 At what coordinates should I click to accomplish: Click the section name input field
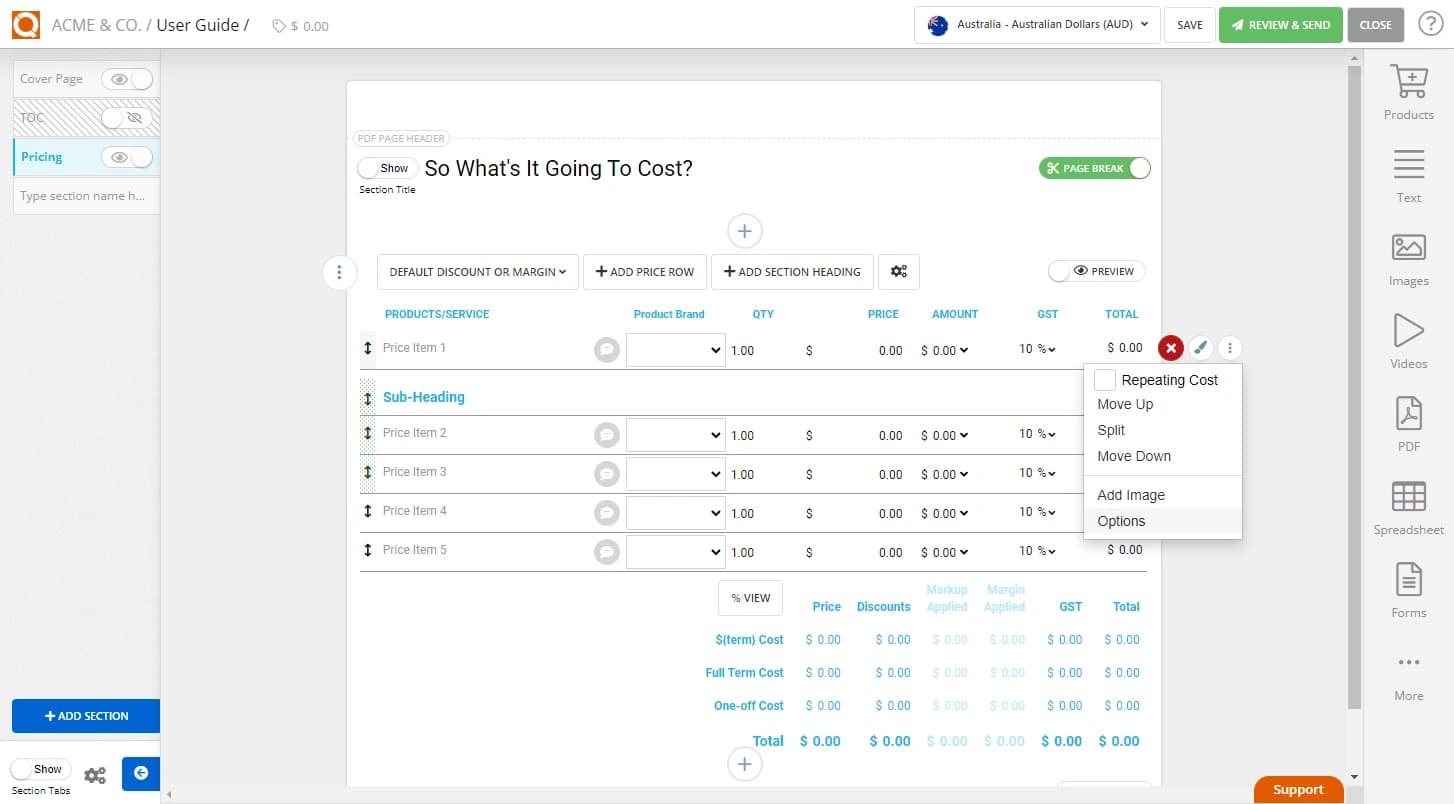pos(85,195)
